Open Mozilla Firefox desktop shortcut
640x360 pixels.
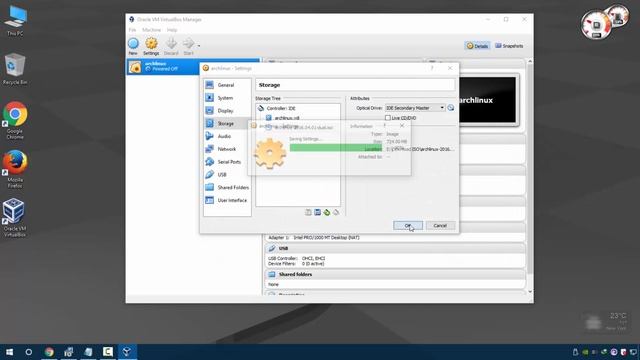click(x=15, y=169)
